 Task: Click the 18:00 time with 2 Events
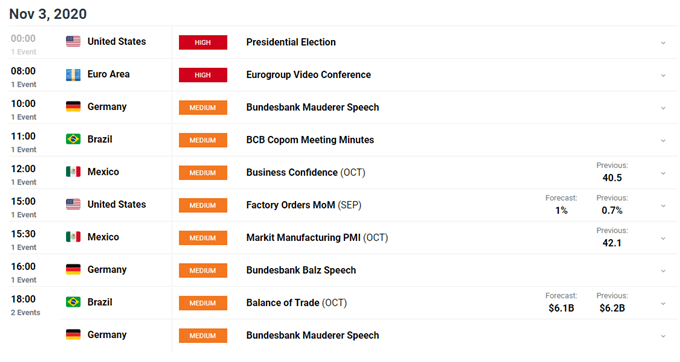(23, 299)
